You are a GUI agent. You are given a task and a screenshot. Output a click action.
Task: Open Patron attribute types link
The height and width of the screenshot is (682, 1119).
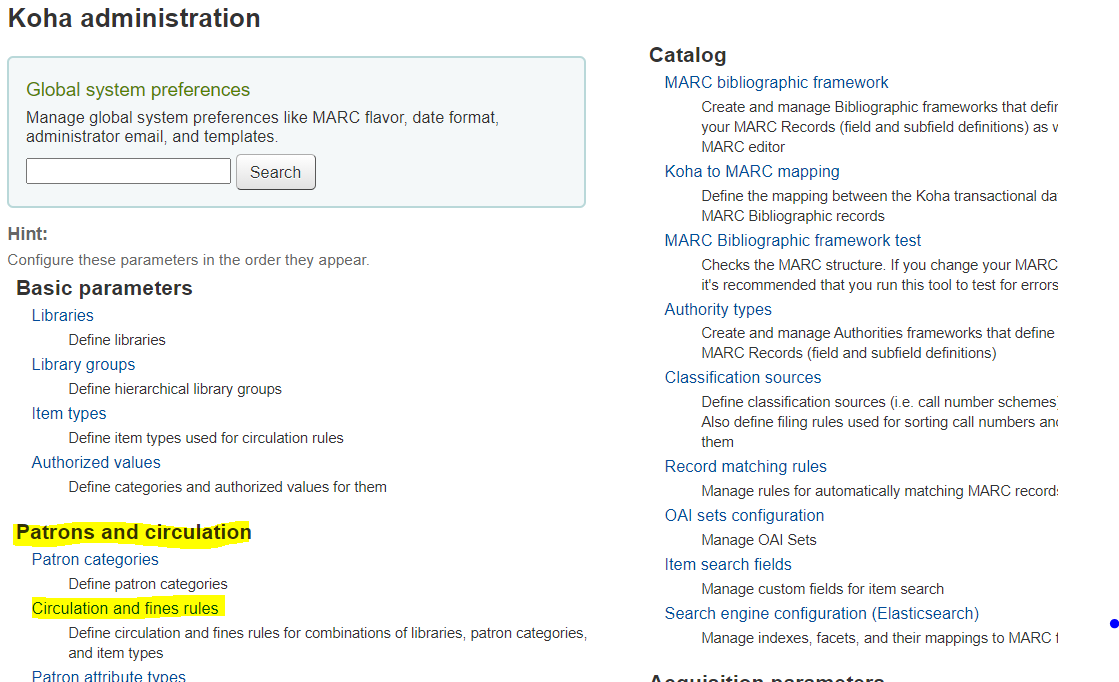(x=108, y=675)
